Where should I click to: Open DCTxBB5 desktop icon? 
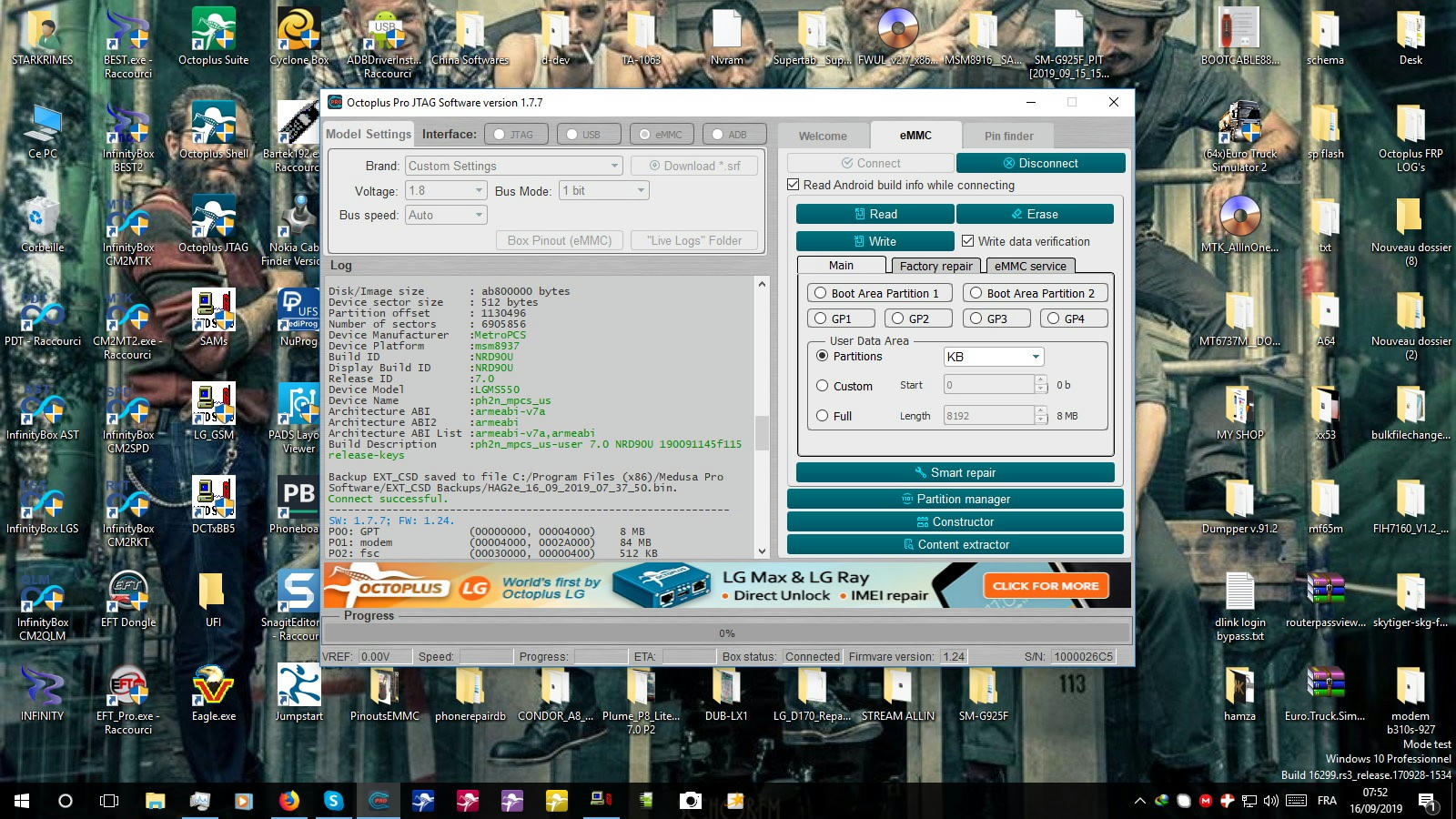[213, 505]
